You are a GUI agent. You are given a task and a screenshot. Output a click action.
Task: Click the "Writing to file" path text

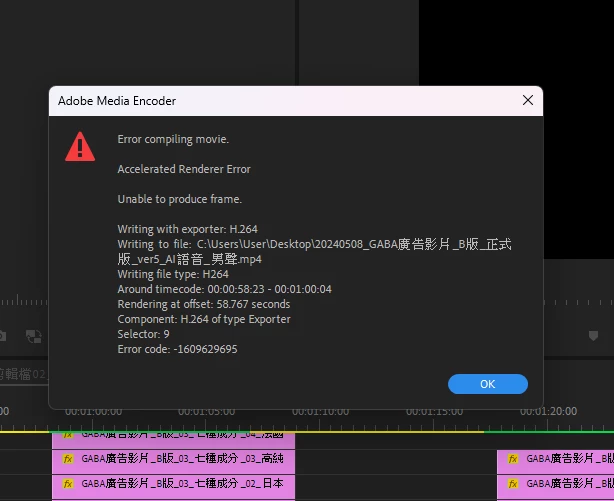tap(314, 251)
